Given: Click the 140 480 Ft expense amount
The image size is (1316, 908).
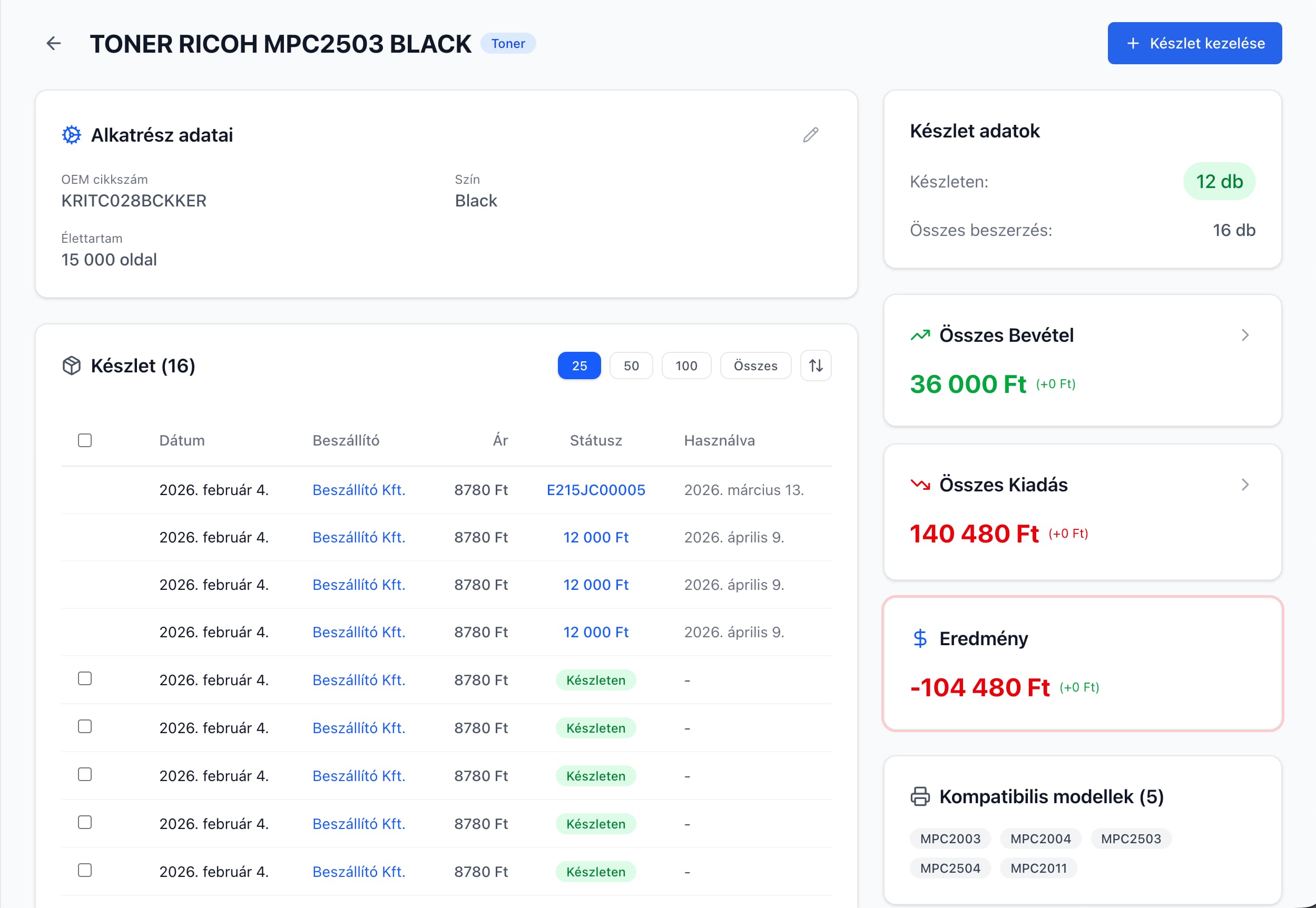Looking at the screenshot, I should pos(974,534).
